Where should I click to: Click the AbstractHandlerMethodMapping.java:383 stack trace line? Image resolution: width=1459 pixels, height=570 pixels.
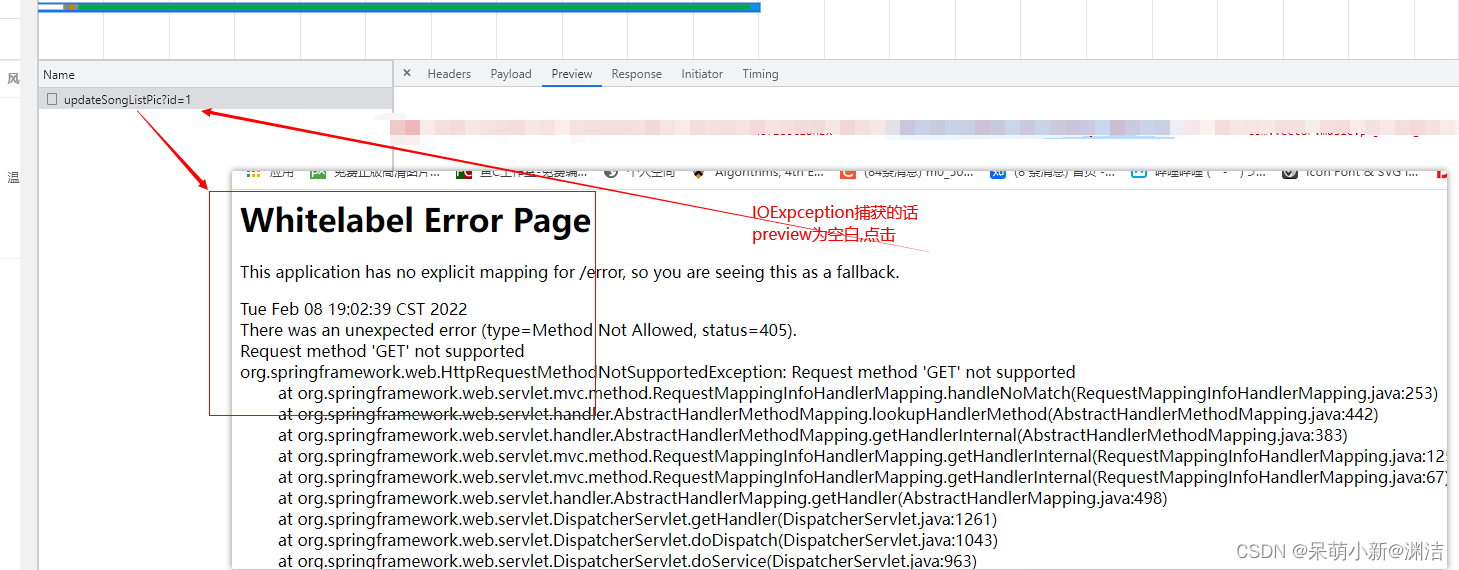[x=813, y=435]
